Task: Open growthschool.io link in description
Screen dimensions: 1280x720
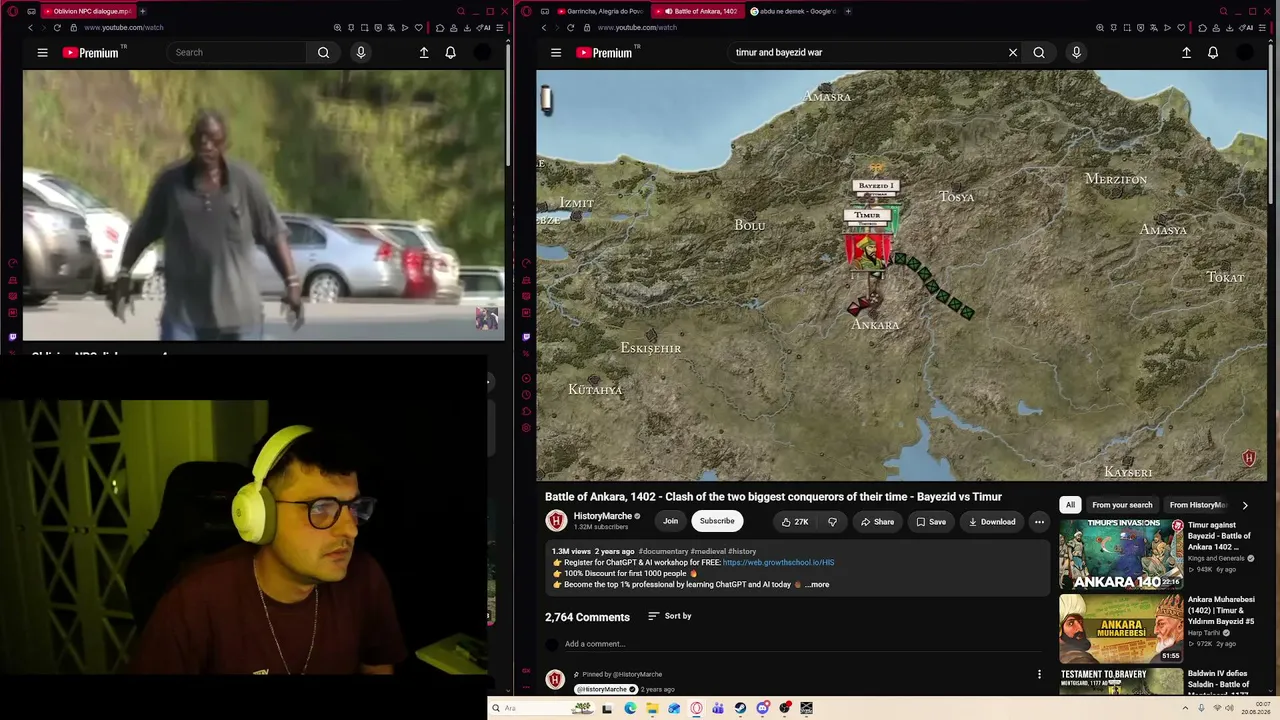Action: coord(778,563)
